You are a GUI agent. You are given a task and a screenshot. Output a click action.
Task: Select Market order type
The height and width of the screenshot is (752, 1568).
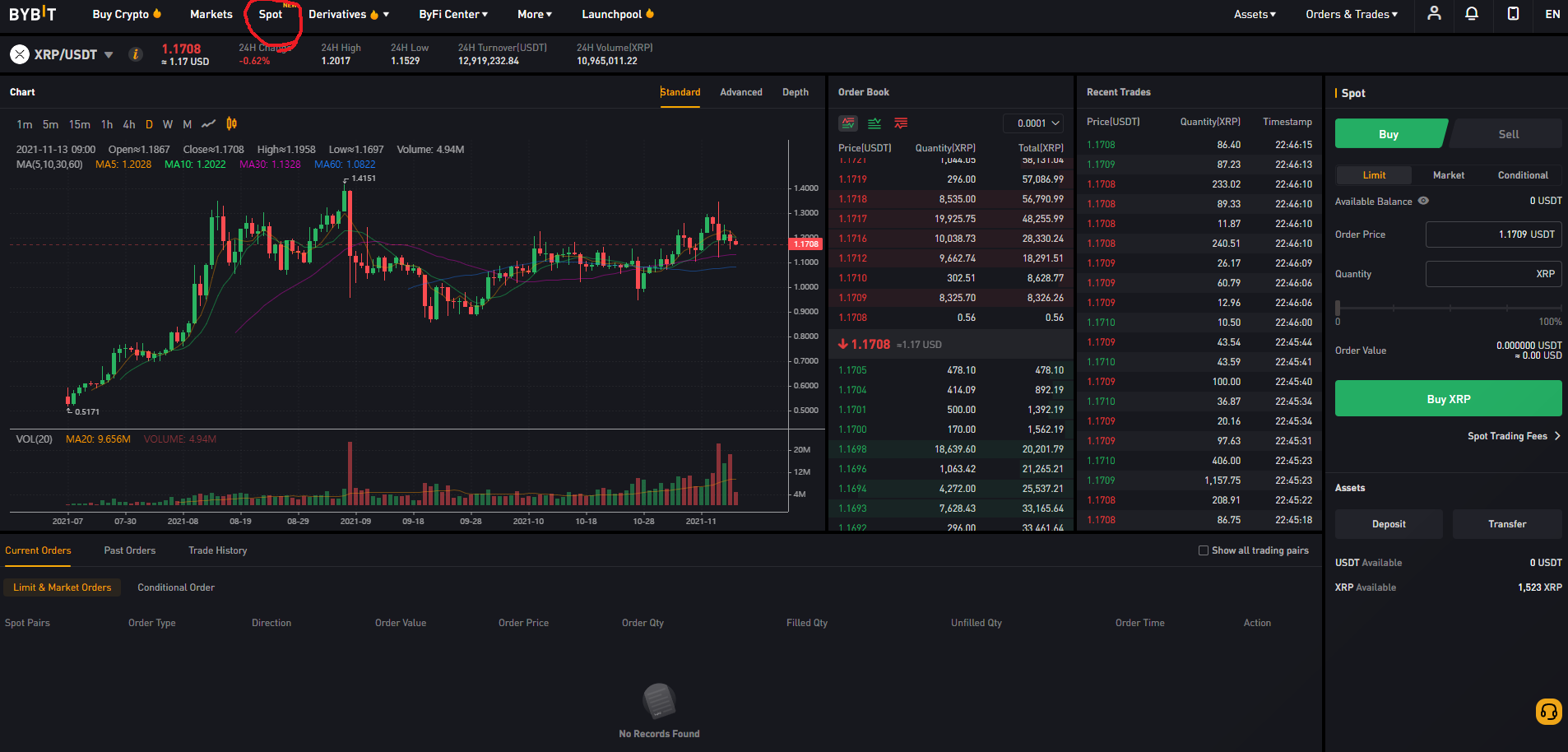pos(1449,175)
